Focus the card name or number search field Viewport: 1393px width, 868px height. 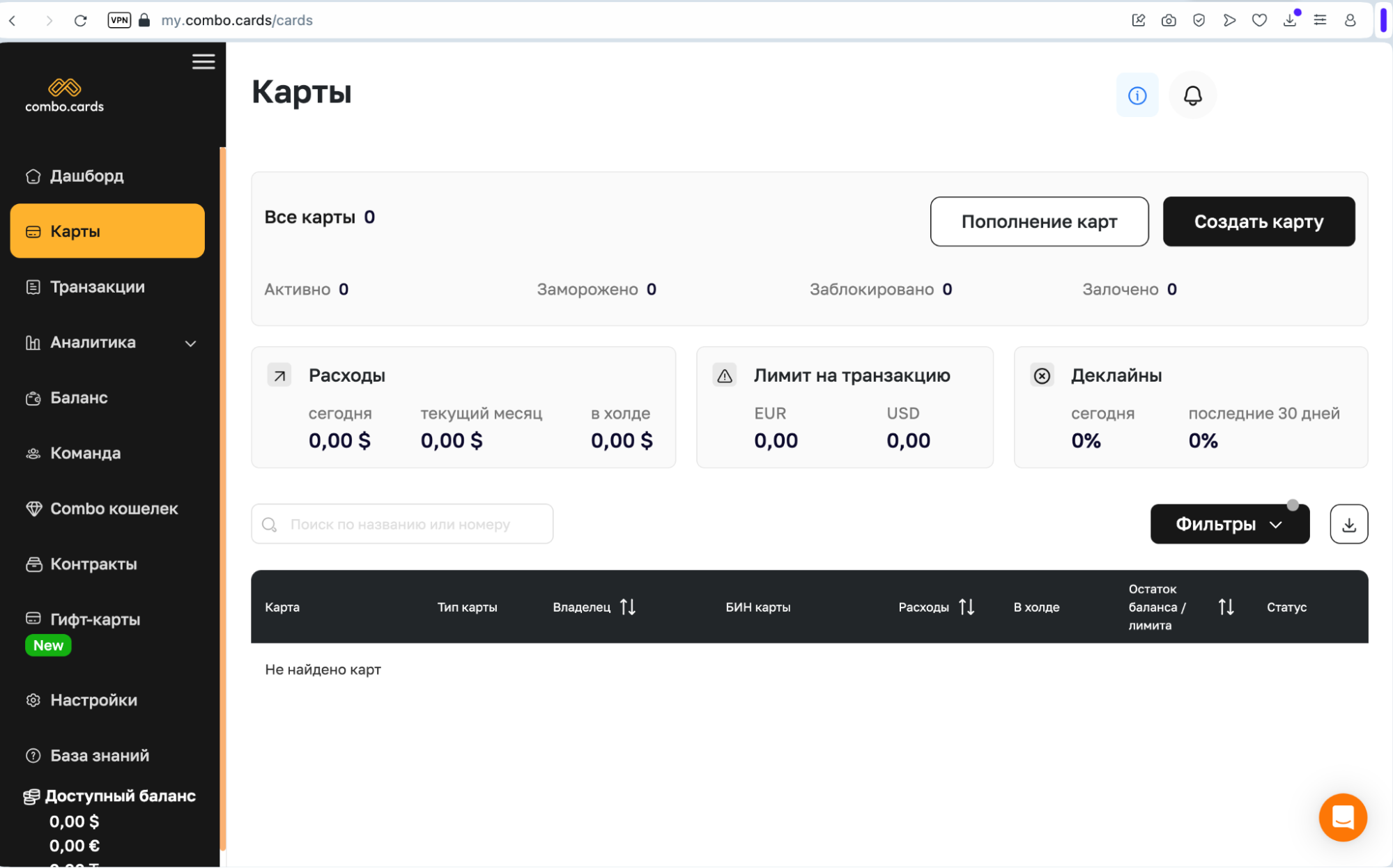click(402, 525)
